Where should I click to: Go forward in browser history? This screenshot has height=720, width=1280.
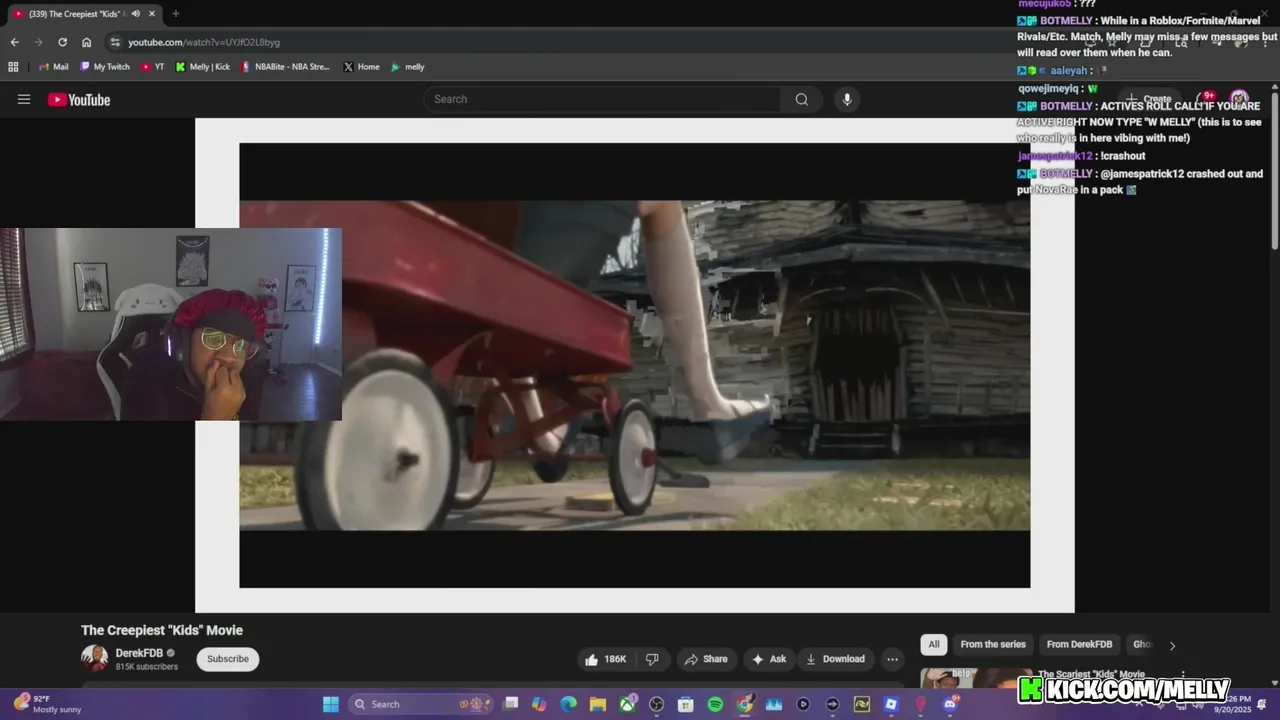[x=38, y=42]
